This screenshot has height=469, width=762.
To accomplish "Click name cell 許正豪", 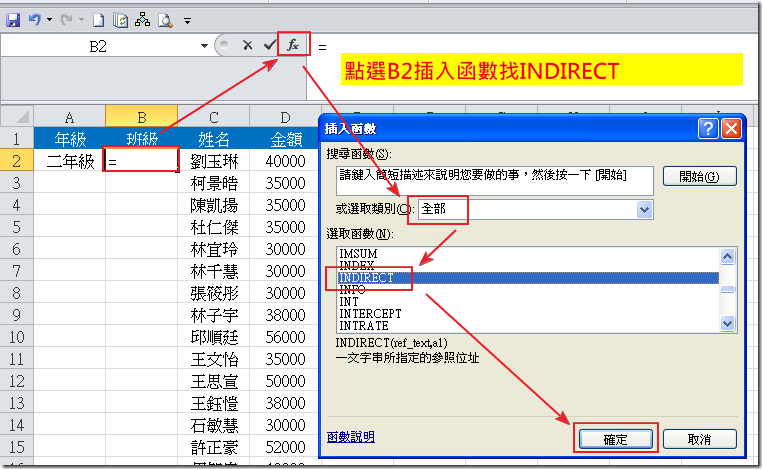I will coord(213,447).
